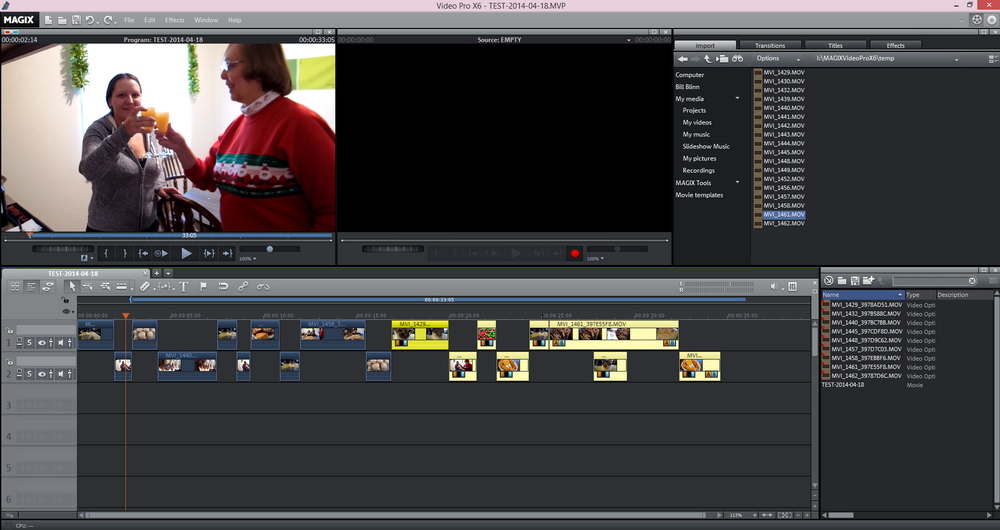Screen dimensions: 1000x530
Task: Click the binoculars search icon in media browser
Action: [x=737, y=59]
